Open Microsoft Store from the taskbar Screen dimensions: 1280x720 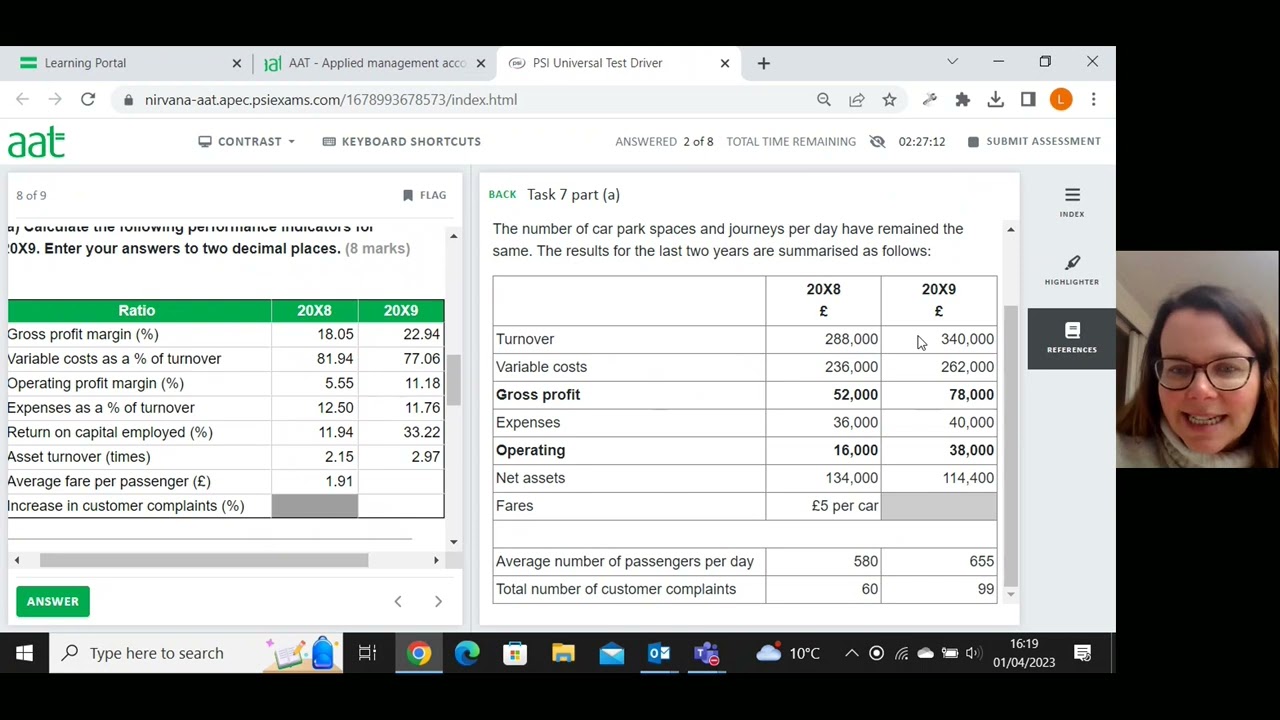515,653
